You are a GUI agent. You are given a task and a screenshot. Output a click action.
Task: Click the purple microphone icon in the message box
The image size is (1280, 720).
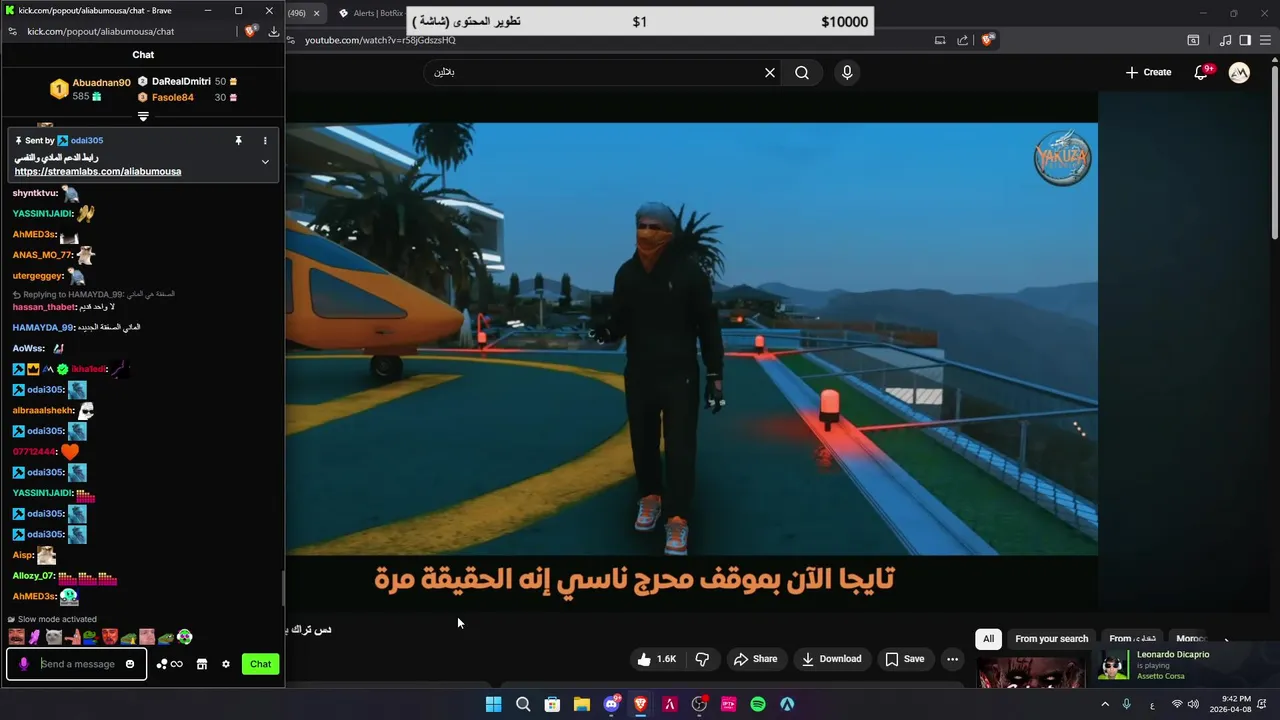(24, 664)
